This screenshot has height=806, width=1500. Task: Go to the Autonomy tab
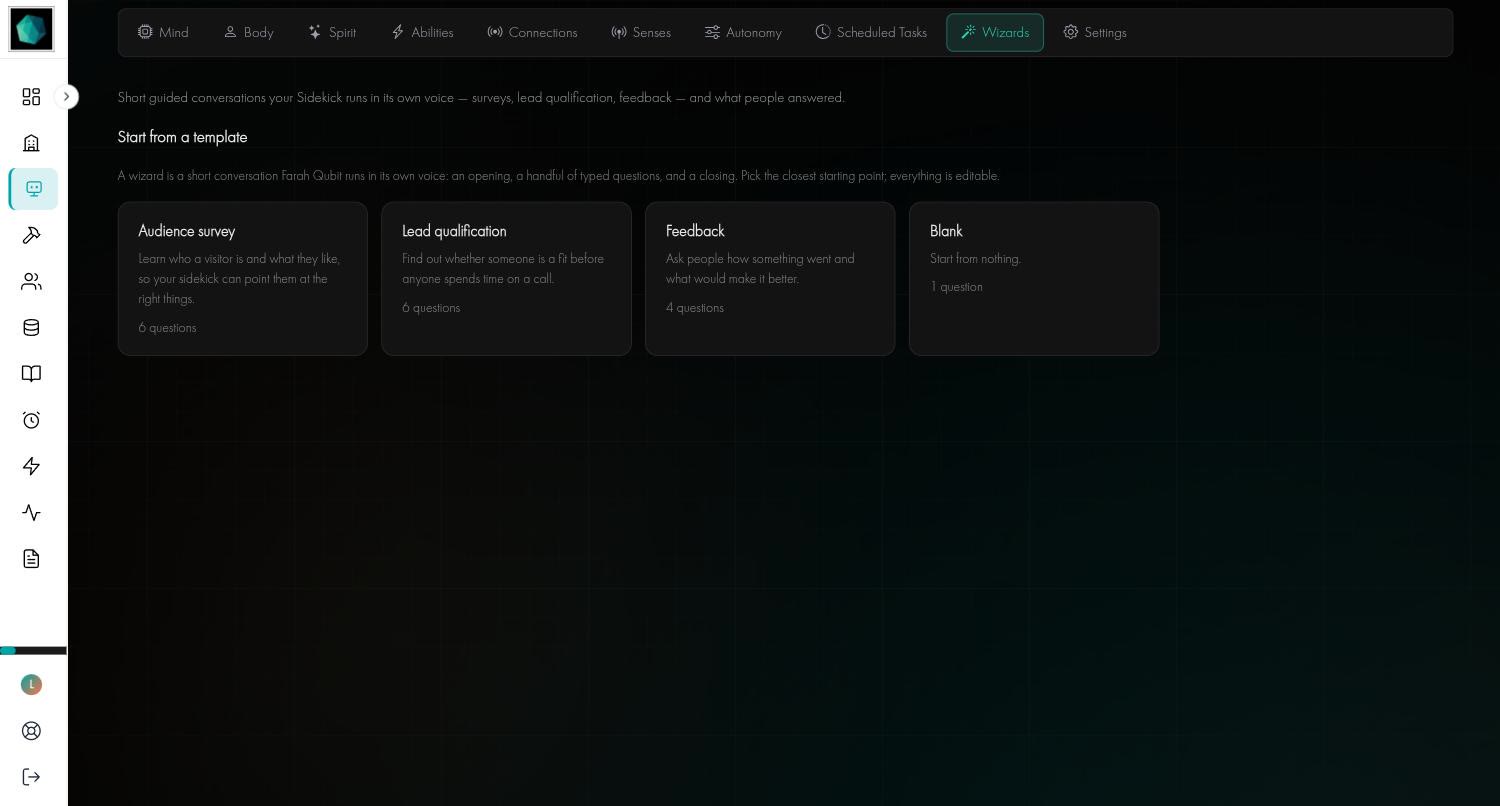[743, 33]
